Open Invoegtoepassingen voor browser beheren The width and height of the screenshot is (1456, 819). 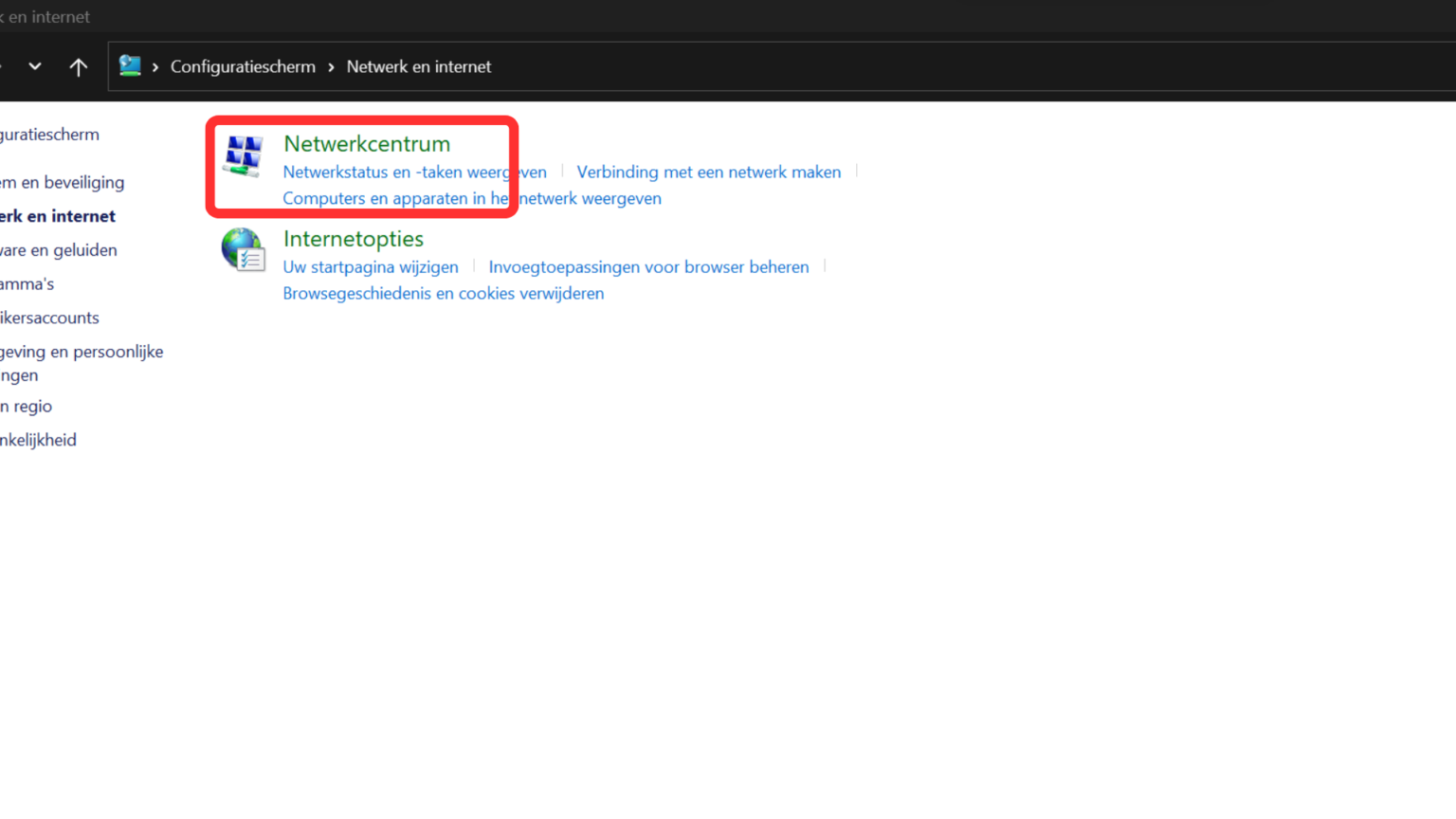pyautogui.click(x=648, y=266)
